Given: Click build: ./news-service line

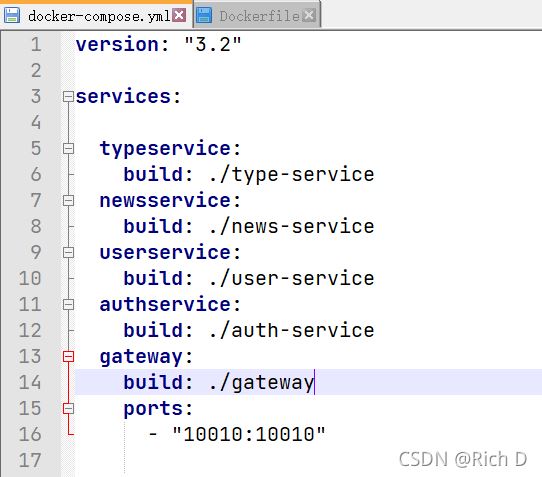Looking at the screenshot, I should pos(249,226).
